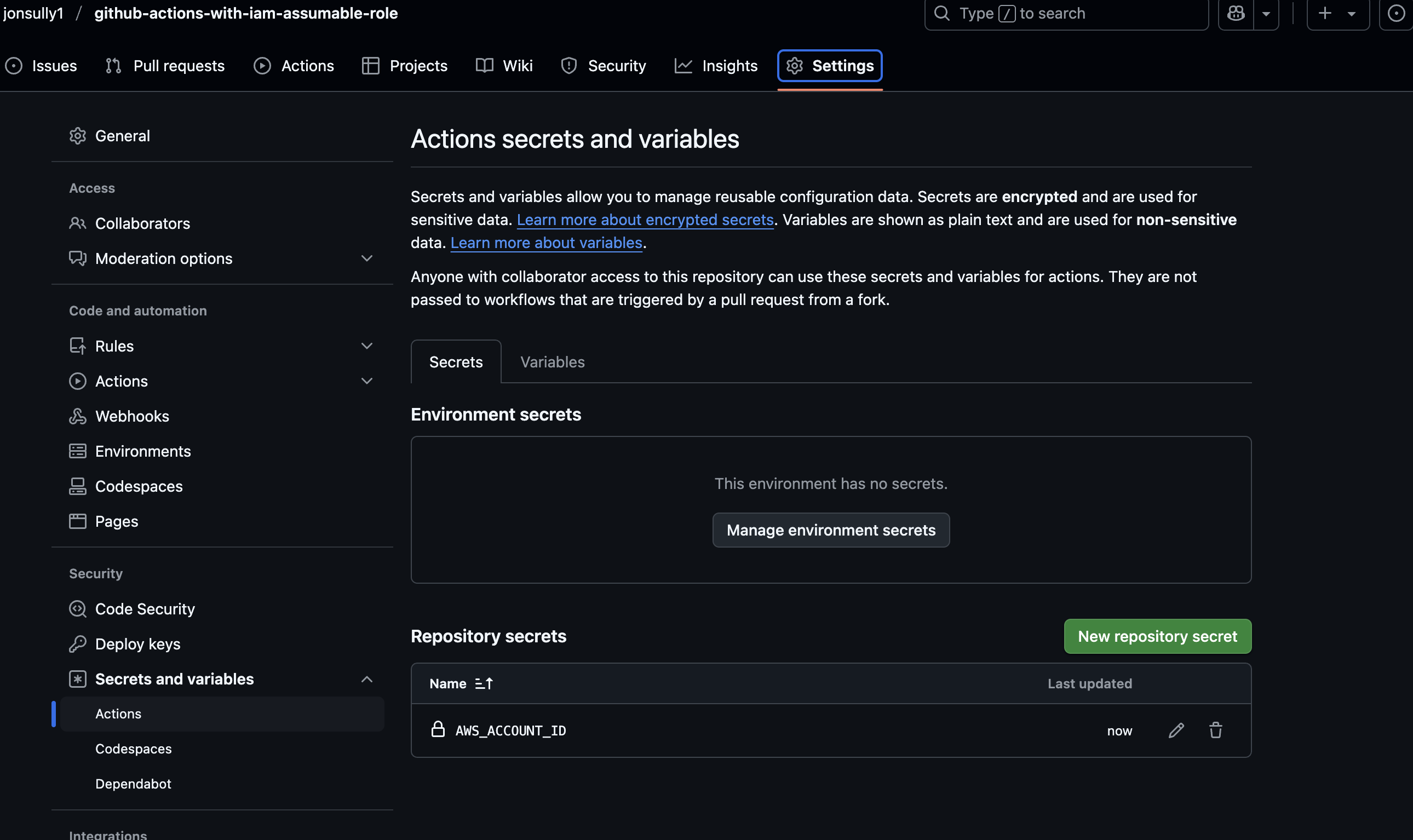Open the Insights graph icon
The height and width of the screenshot is (840, 1413).
[x=683, y=66]
